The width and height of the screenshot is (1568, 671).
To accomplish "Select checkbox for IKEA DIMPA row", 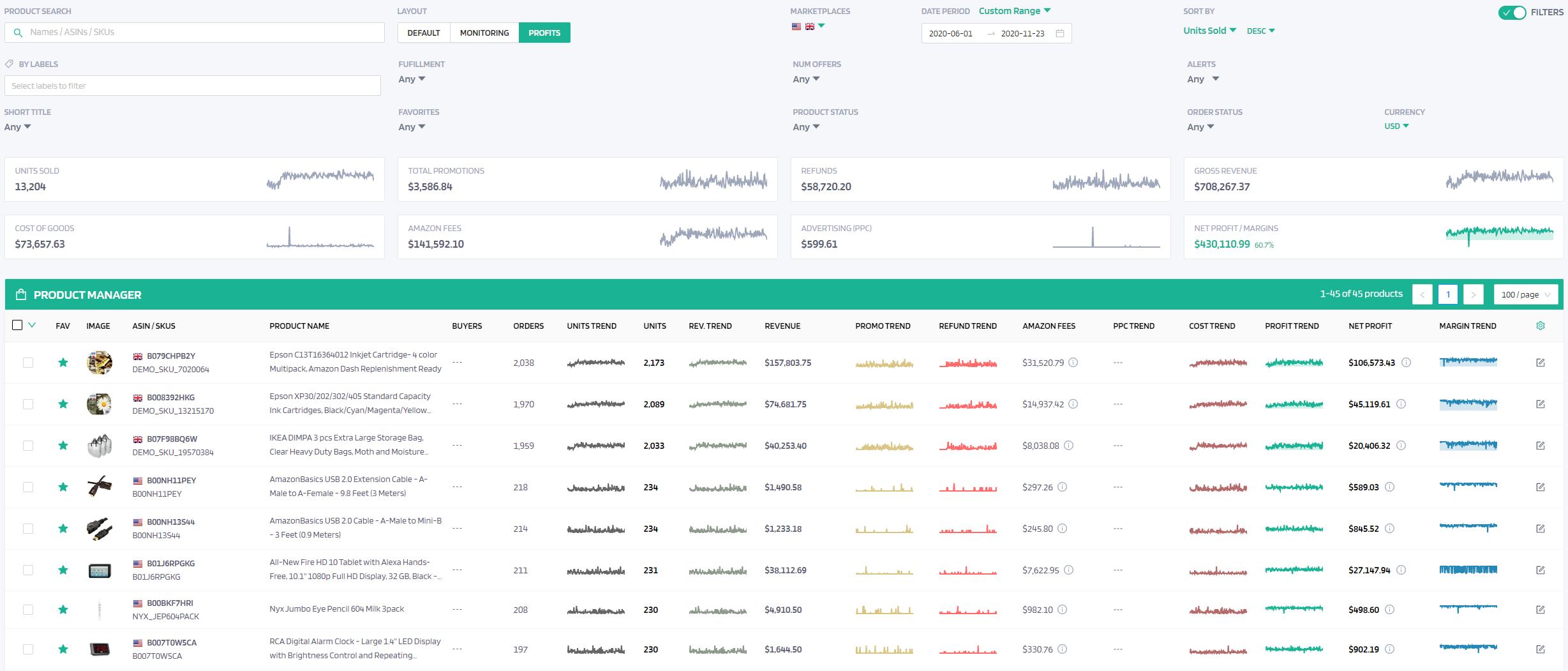I will click(28, 446).
